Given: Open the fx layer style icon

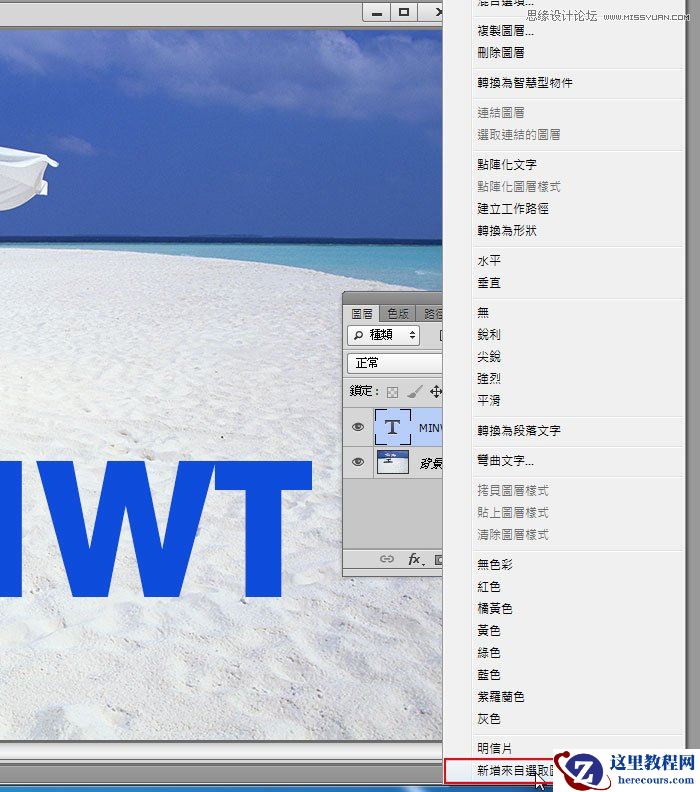Looking at the screenshot, I should coord(415,559).
